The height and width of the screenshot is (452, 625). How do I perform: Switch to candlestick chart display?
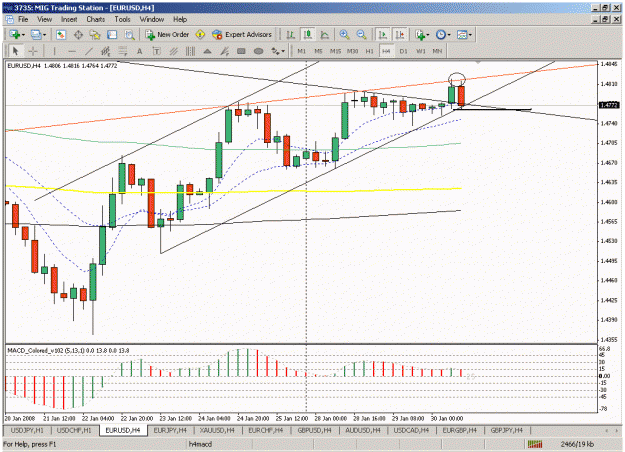pyautogui.click(x=308, y=35)
